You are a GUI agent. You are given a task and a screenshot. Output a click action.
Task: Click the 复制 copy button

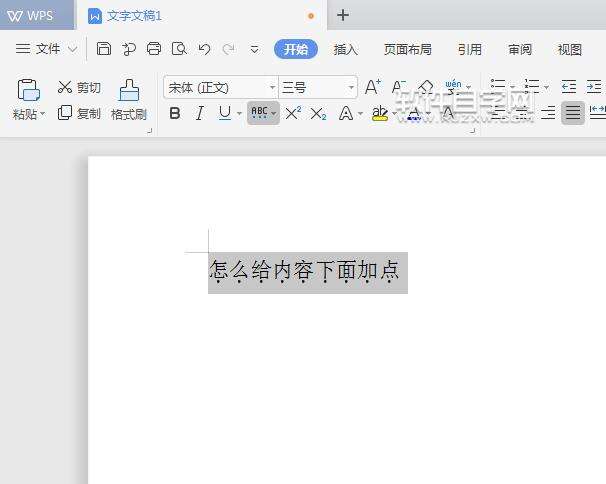[x=79, y=114]
